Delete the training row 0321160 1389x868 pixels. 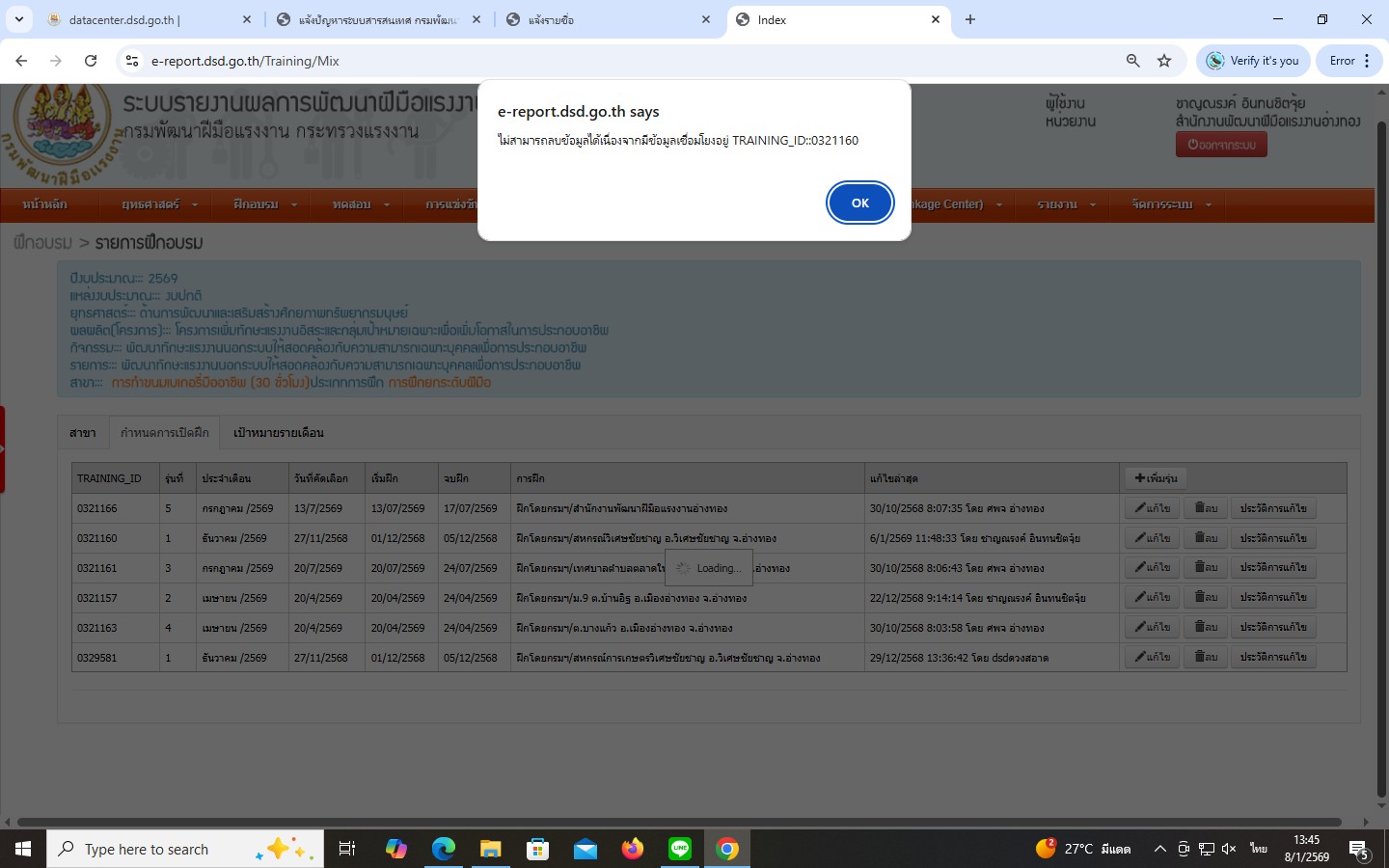pos(1205,538)
